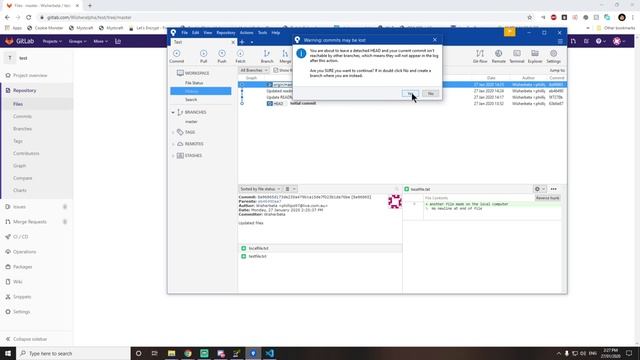Open repository Settings in Sourcetree toolbar
The image size is (640, 360).
[x=553, y=56]
